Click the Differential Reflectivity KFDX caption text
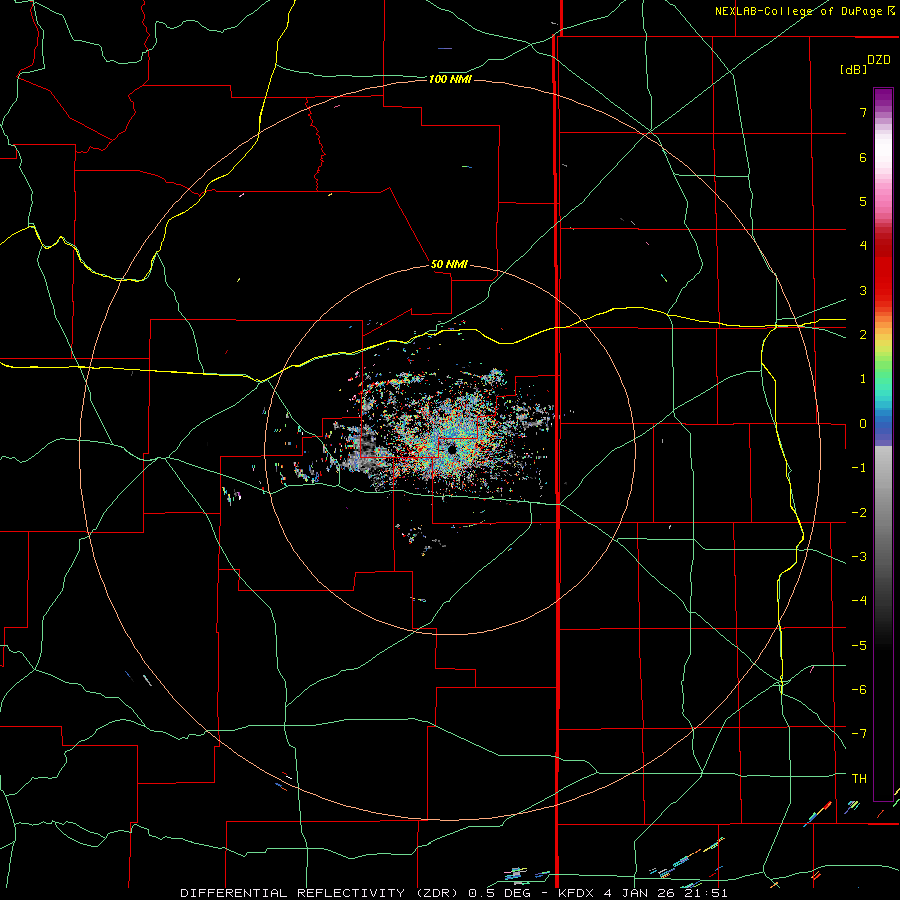This screenshot has height=900, width=900. (x=454, y=893)
